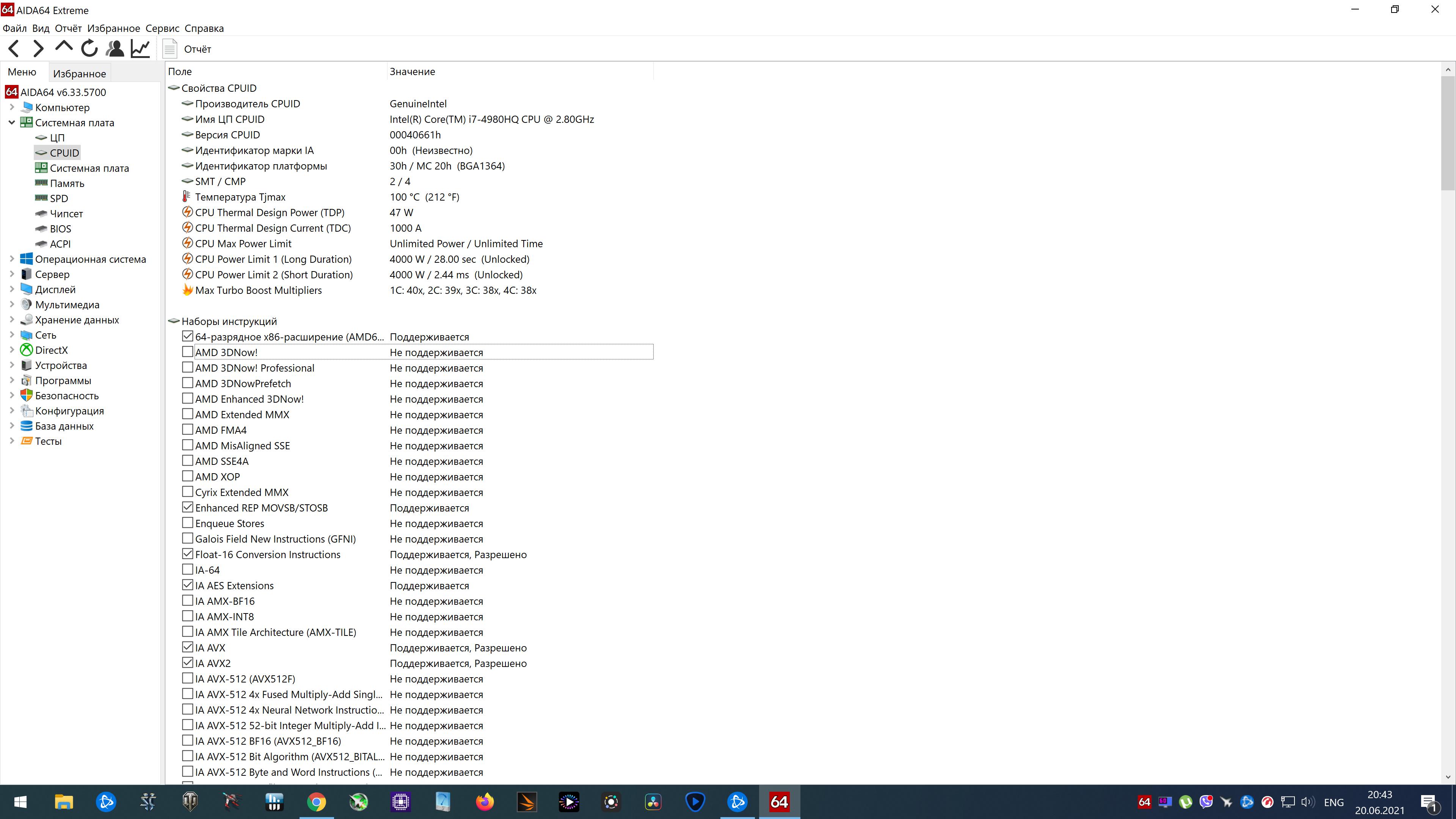Expand the Компьютер tree node
The height and width of the screenshot is (819, 1456).
(12, 107)
